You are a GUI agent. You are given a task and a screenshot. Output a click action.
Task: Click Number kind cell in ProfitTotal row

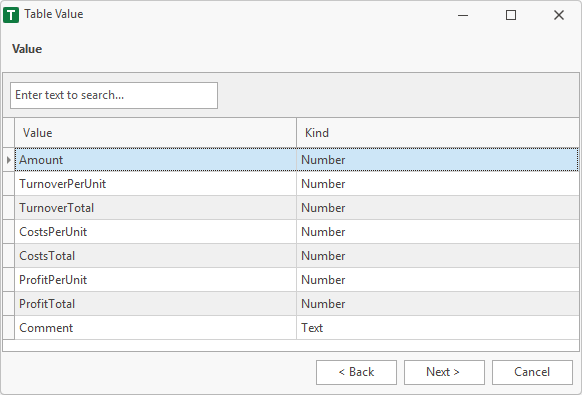(438, 304)
